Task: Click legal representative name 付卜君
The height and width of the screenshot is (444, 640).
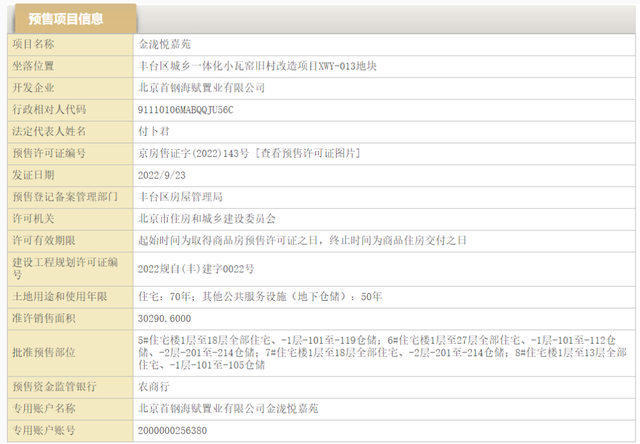Action: [153, 131]
